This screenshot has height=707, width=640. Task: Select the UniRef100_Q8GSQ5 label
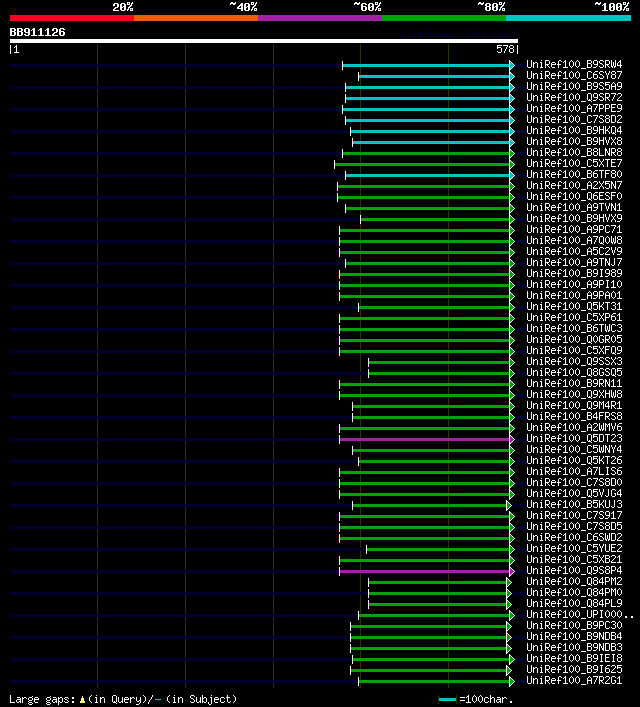point(574,372)
